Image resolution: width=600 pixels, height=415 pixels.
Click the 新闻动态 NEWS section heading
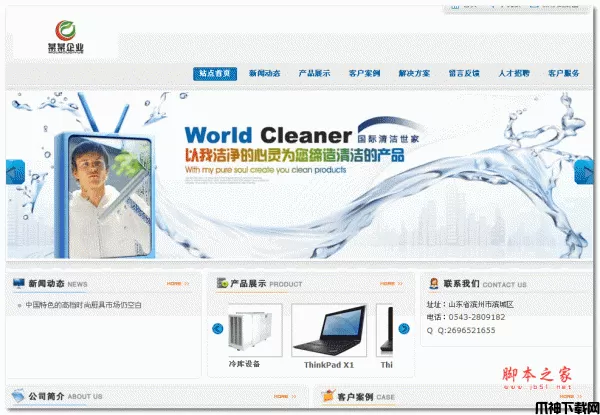[58, 284]
